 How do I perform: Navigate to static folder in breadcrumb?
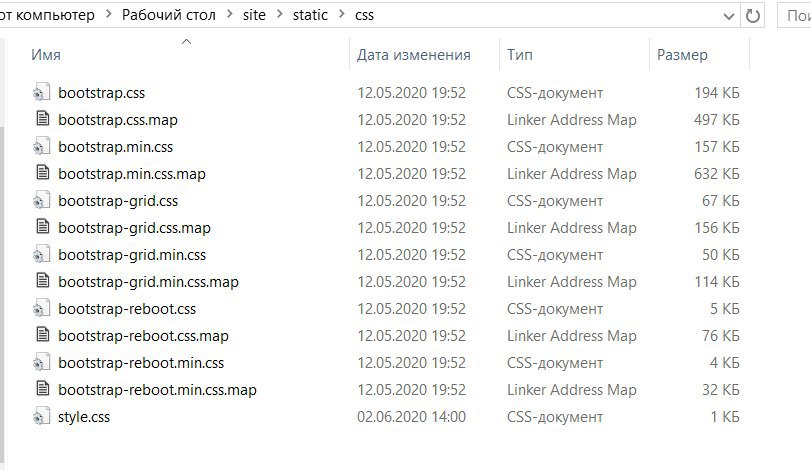pos(310,15)
